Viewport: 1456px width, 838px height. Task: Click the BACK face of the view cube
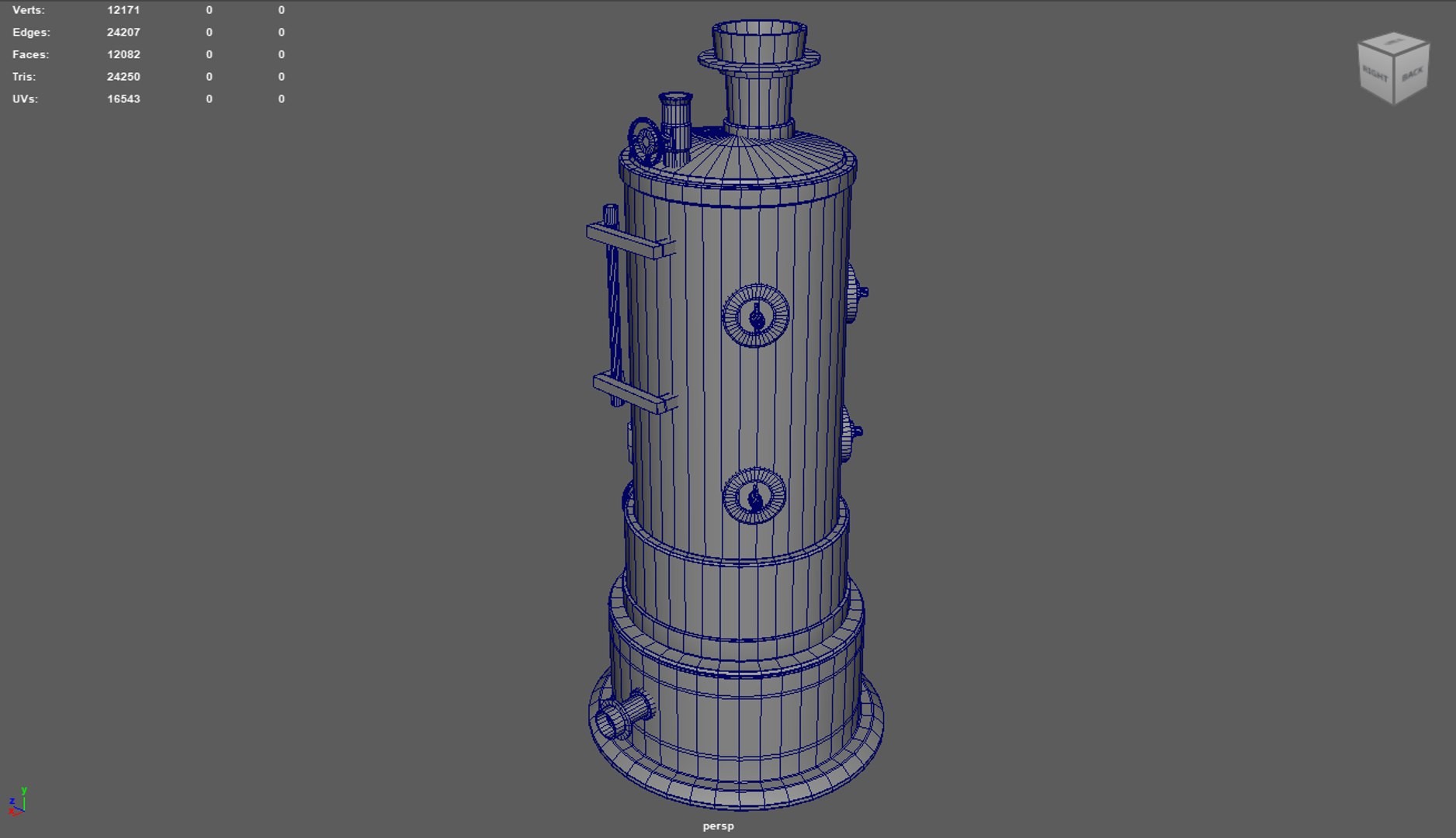click(1412, 74)
